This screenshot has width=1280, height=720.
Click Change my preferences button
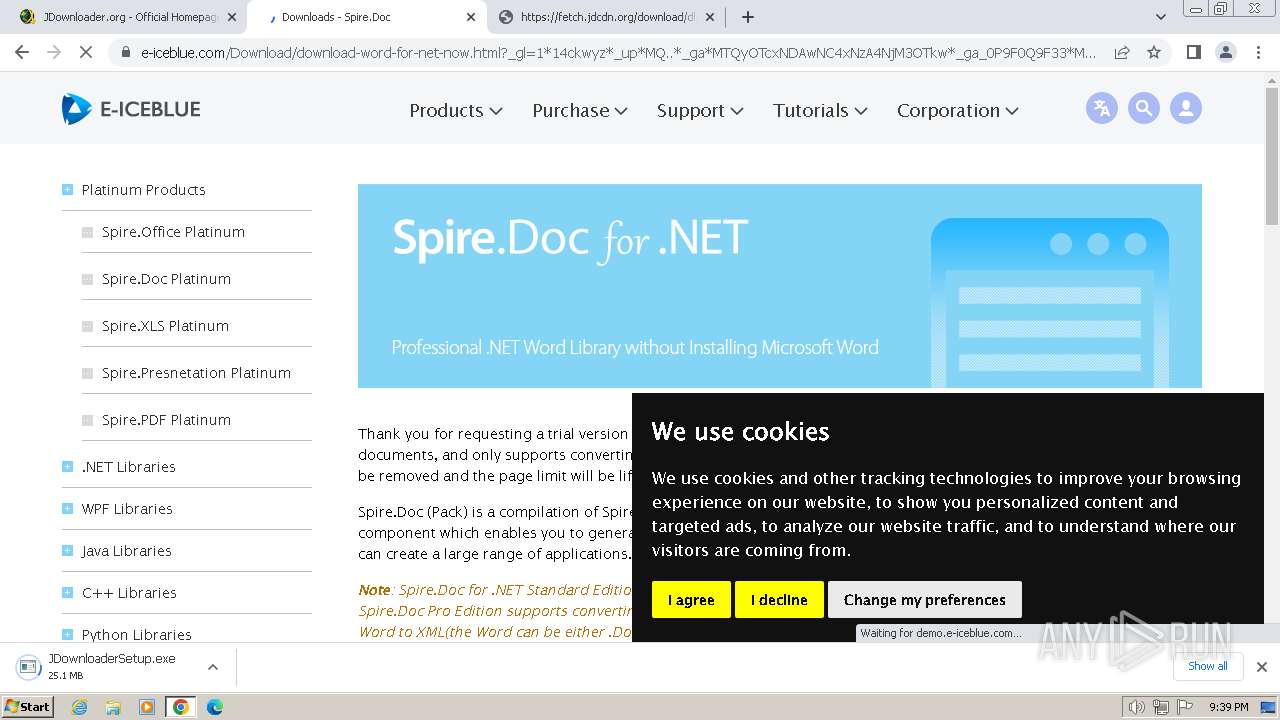(925, 599)
